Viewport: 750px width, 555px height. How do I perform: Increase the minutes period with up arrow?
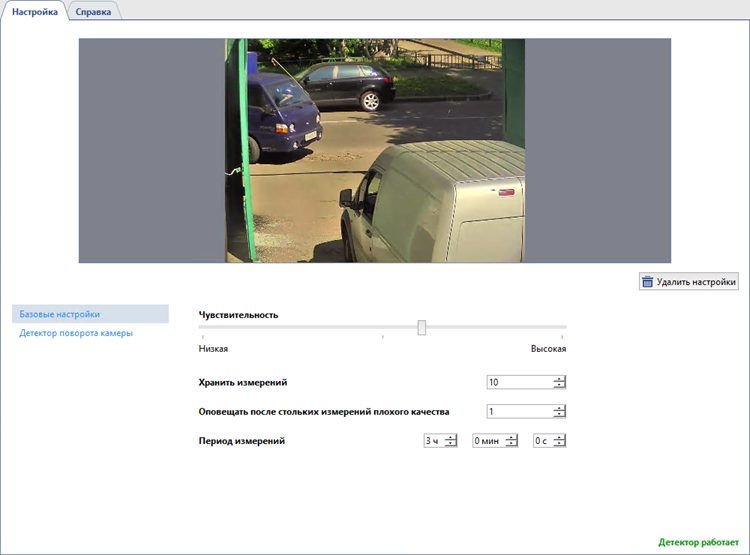[x=511, y=437]
